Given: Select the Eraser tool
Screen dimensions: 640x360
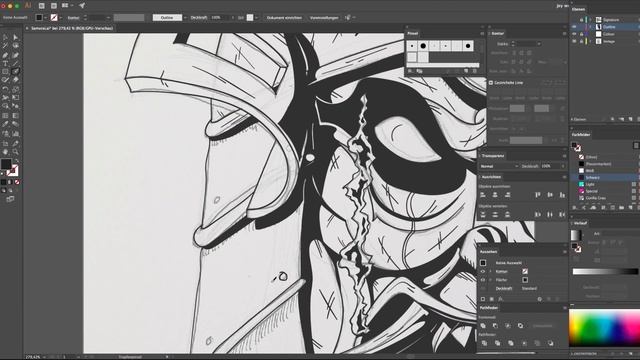Looking at the screenshot, I should click(16, 80).
